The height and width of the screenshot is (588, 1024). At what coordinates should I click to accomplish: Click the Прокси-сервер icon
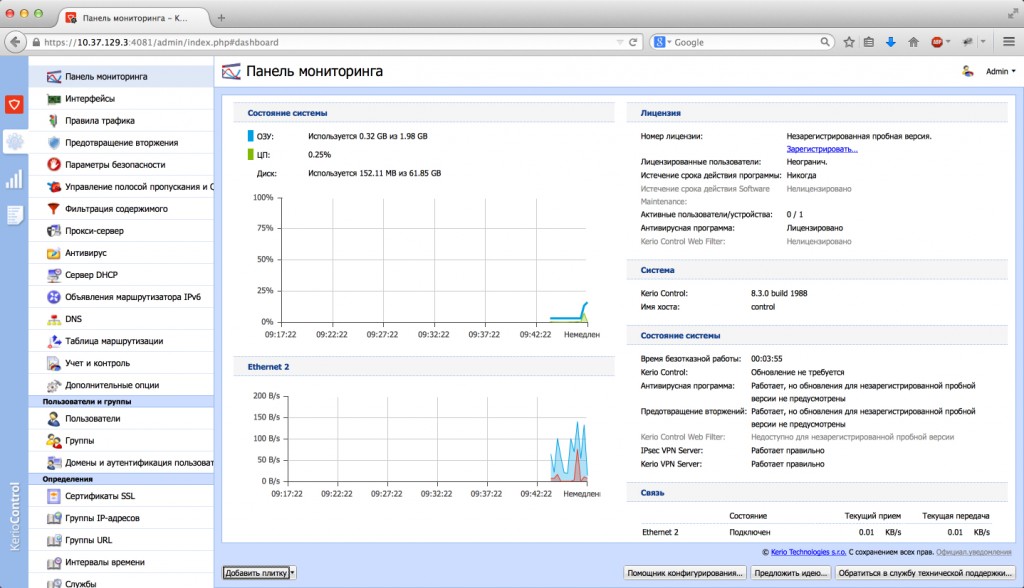pos(54,231)
